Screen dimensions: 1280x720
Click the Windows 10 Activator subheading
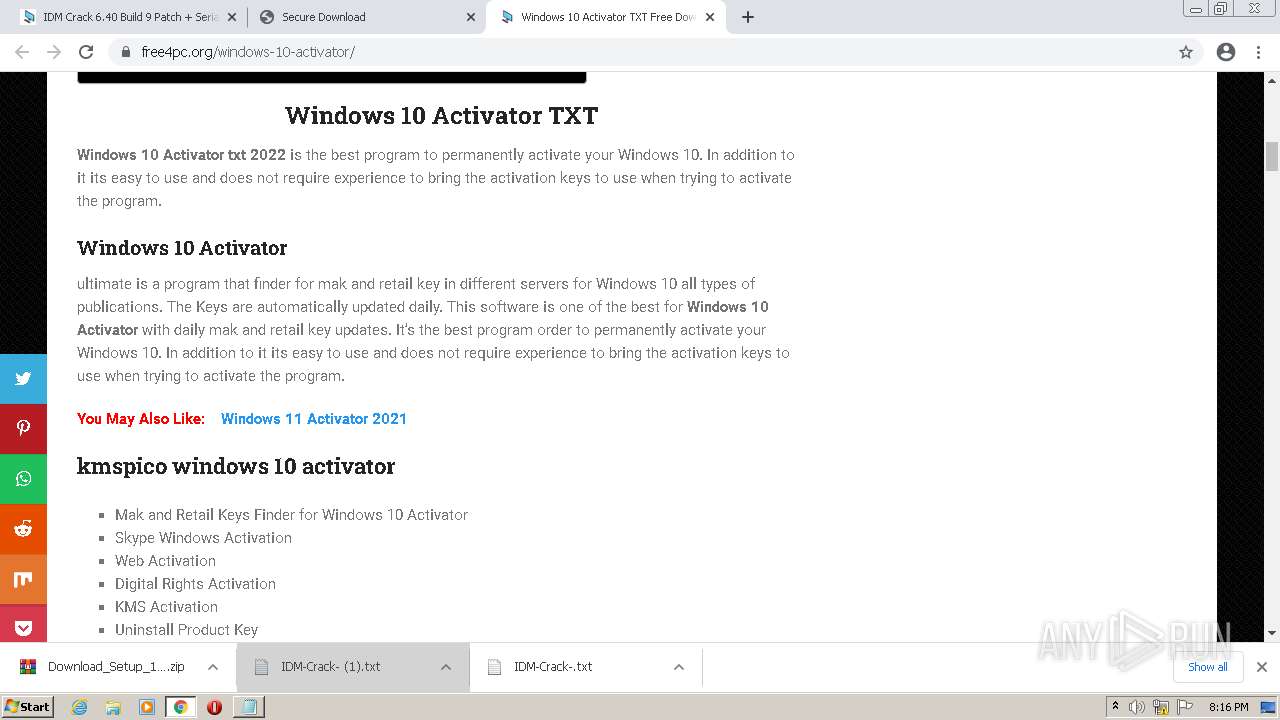point(182,248)
